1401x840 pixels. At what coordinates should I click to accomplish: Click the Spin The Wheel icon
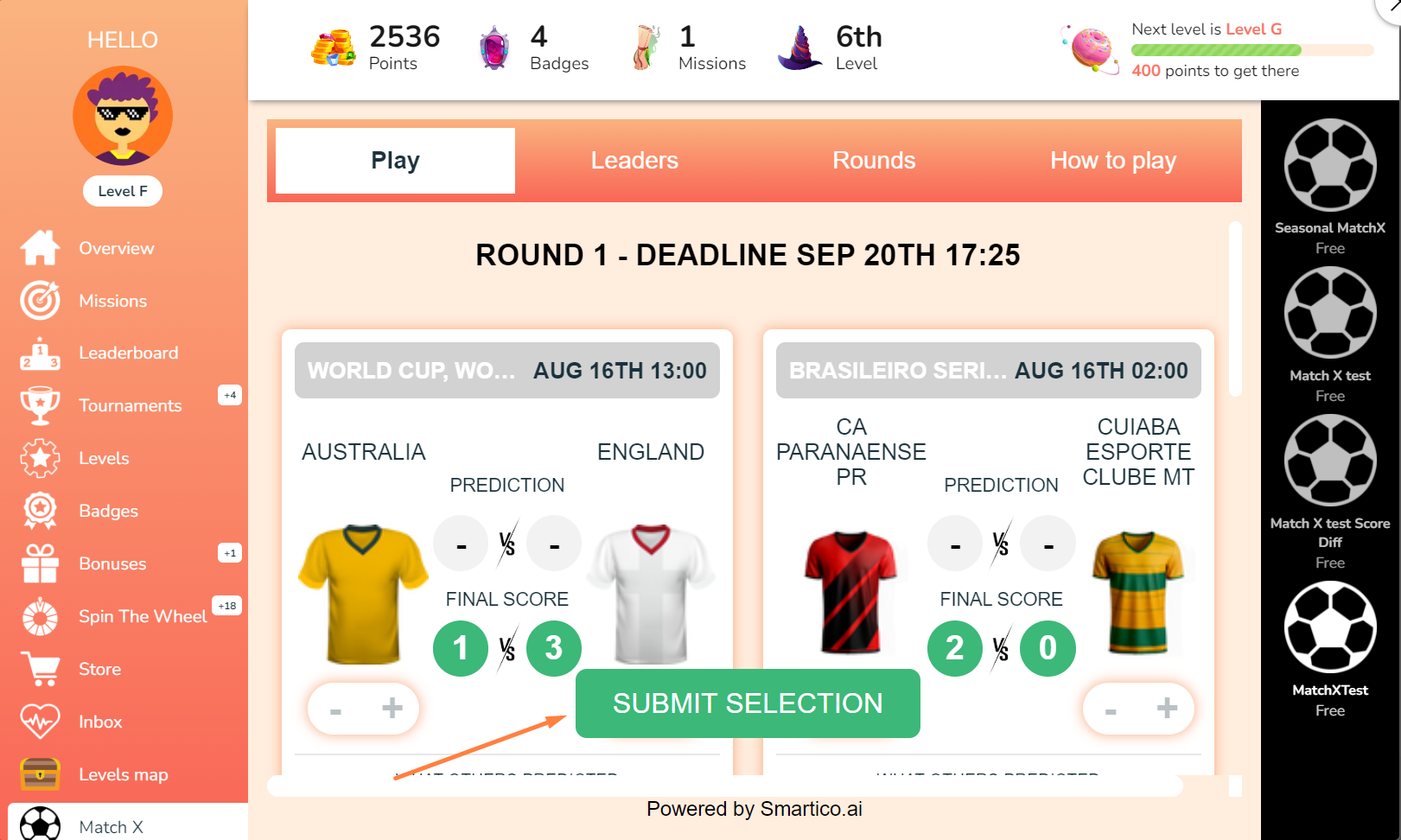click(40, 616)
